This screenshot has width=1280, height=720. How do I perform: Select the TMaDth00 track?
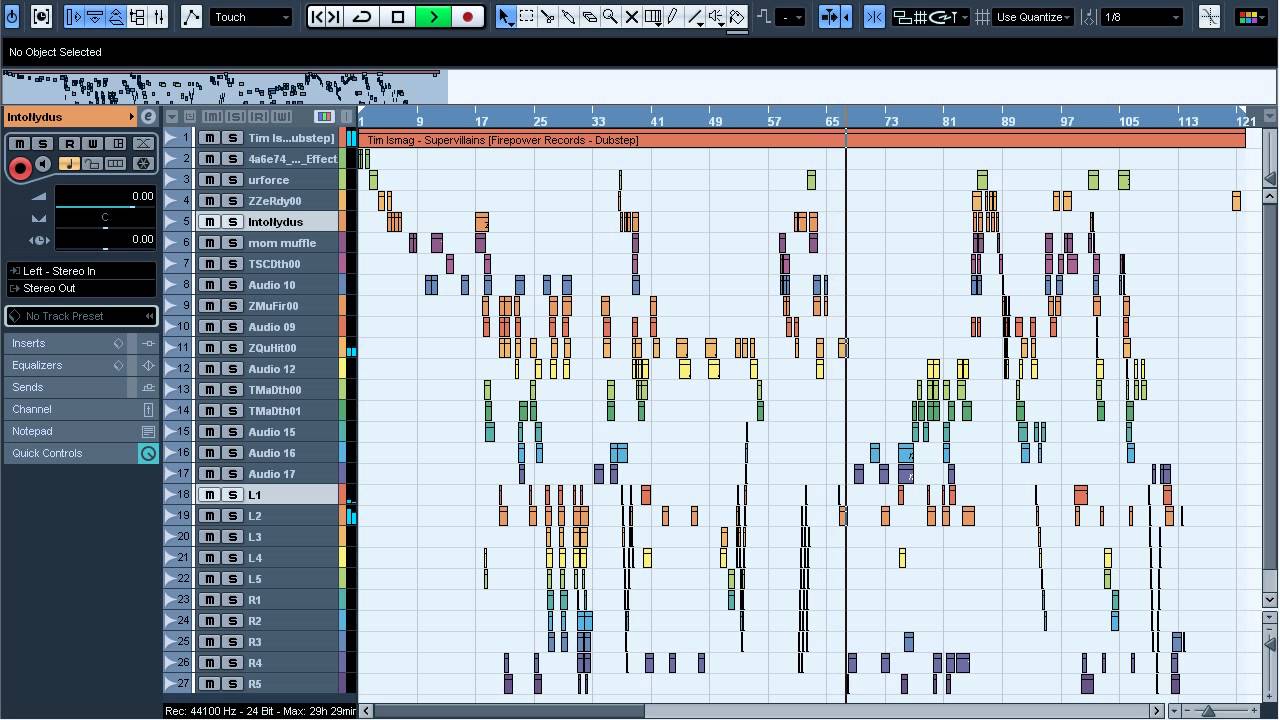click(274, 390)
